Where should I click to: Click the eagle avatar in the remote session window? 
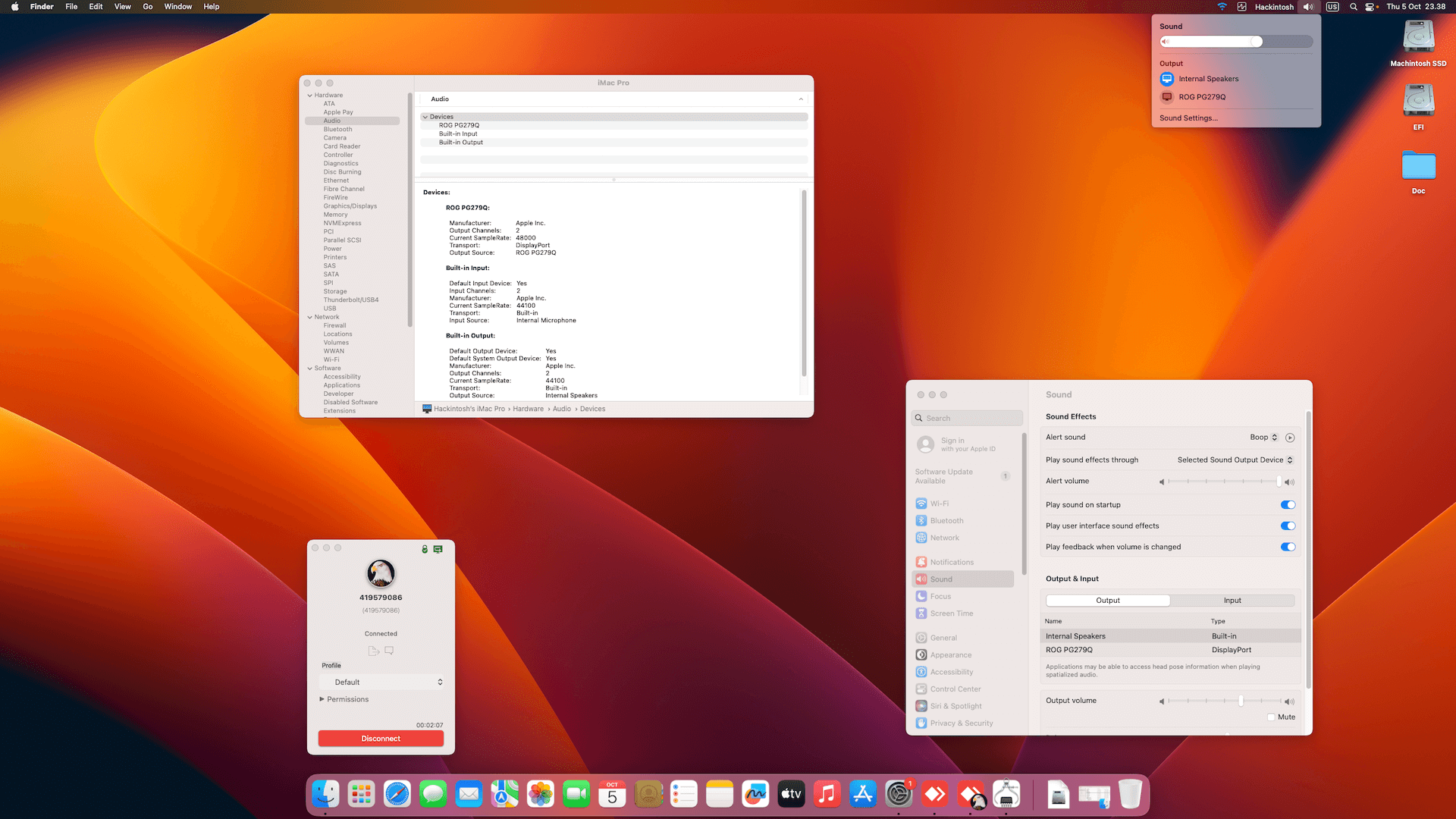(381, 573)
